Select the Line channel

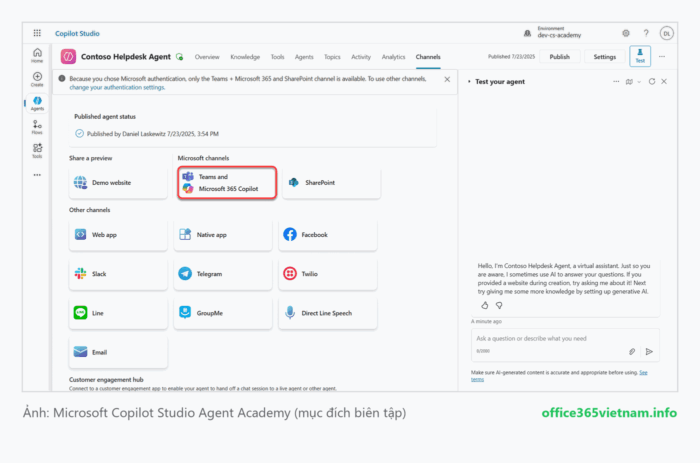pyautogui.click(x=118, y=313)
